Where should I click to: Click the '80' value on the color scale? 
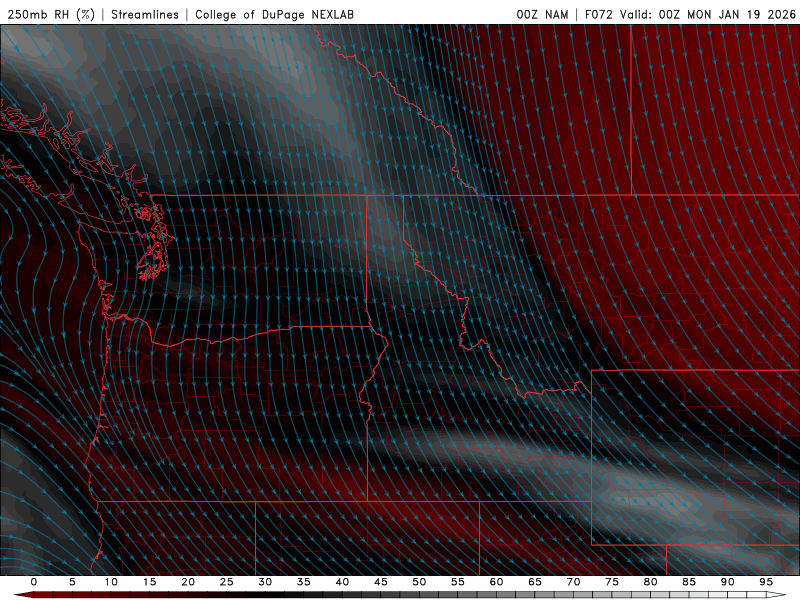(x=651, y=582)
